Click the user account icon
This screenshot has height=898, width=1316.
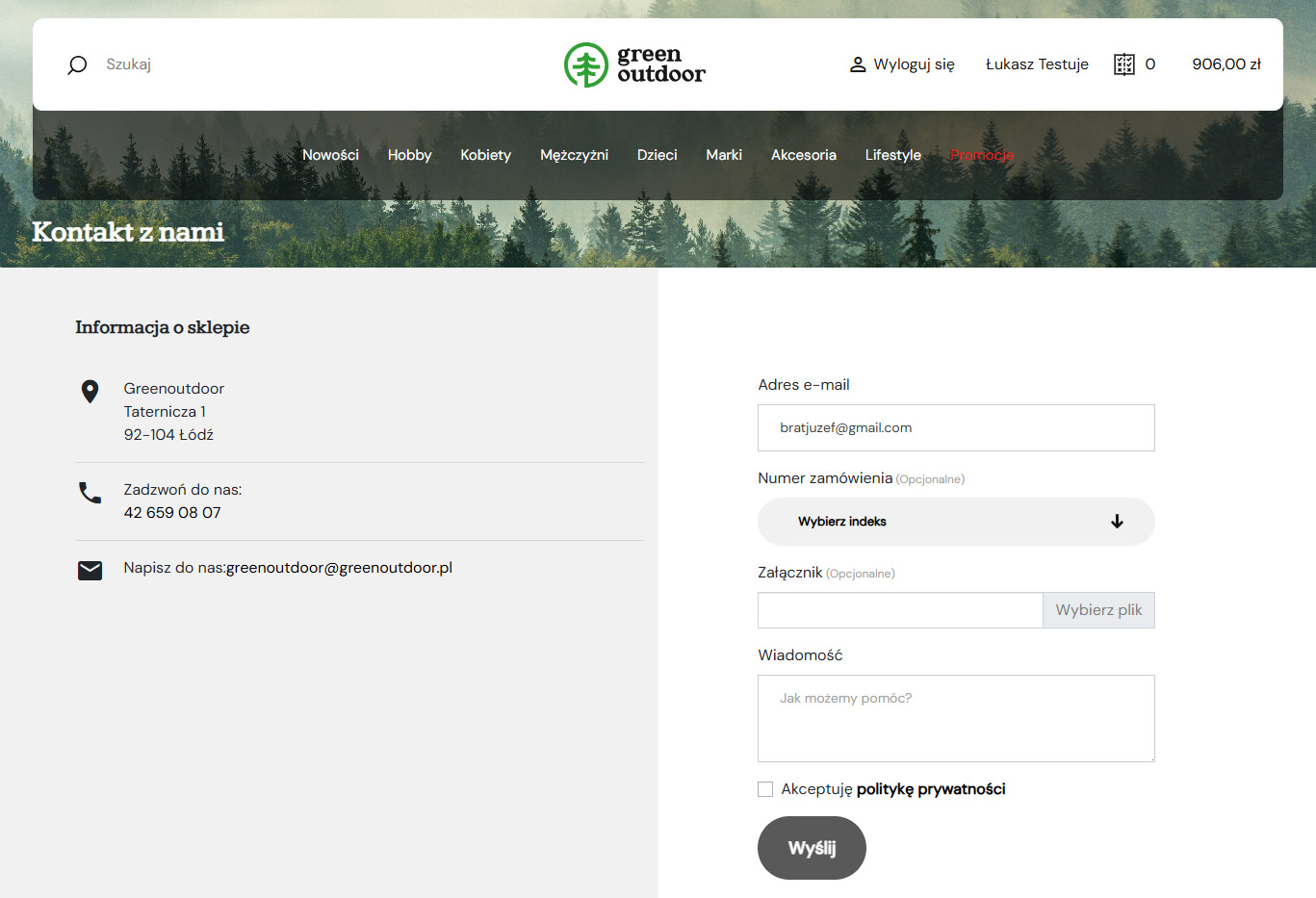[x=857, y=64]
